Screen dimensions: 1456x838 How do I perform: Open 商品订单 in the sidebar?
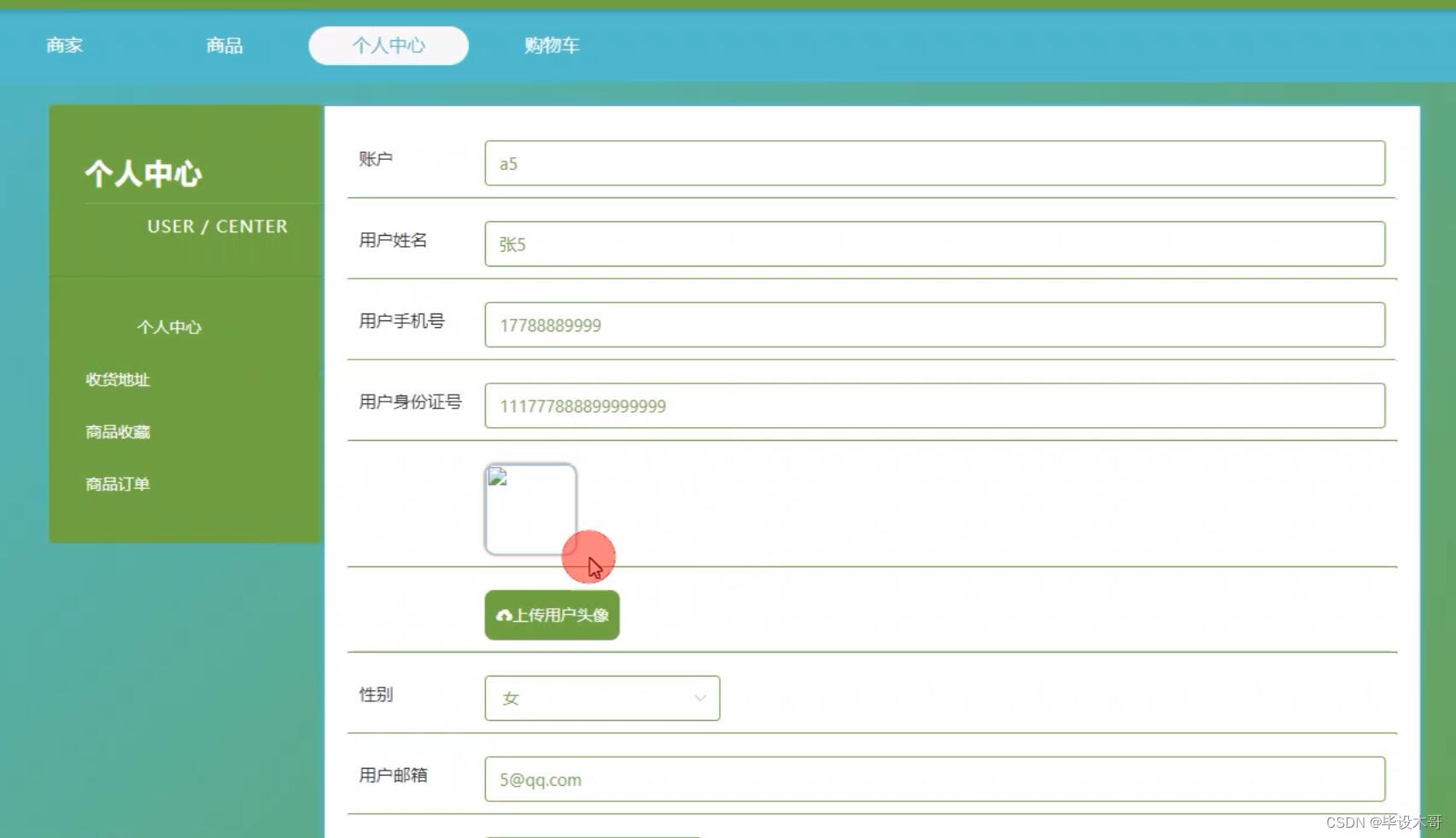(x=118, y=483)
